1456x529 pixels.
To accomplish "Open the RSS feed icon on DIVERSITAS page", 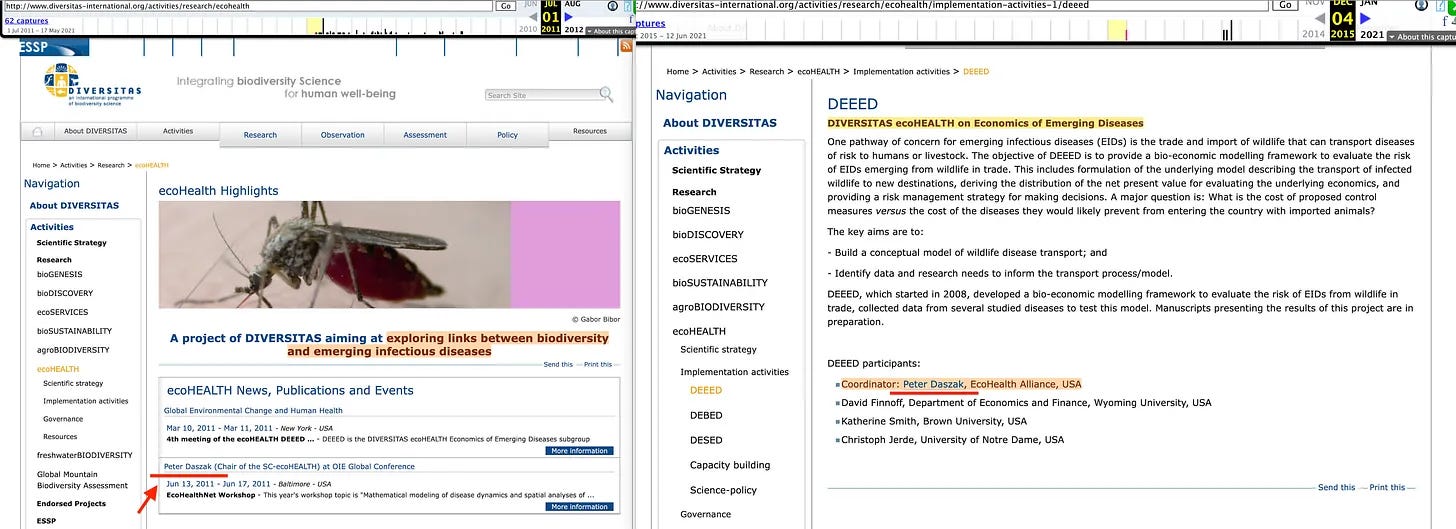I will (x=626, y=46).
